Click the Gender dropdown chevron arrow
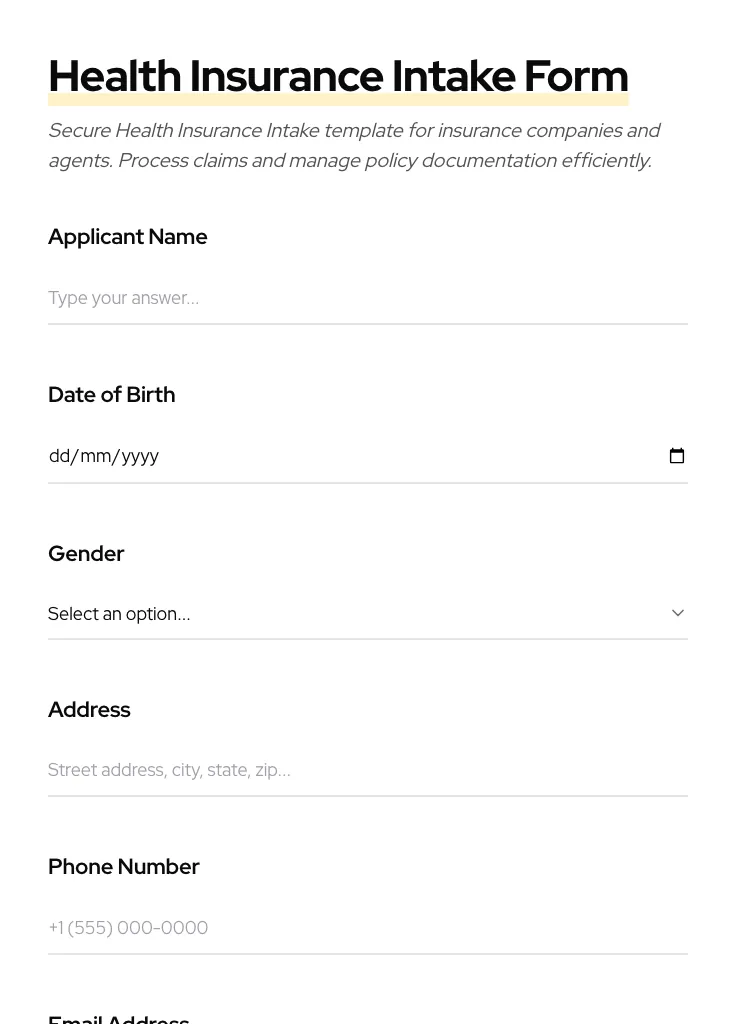This screenshot has width=736, height=1024. click(678, 613)
